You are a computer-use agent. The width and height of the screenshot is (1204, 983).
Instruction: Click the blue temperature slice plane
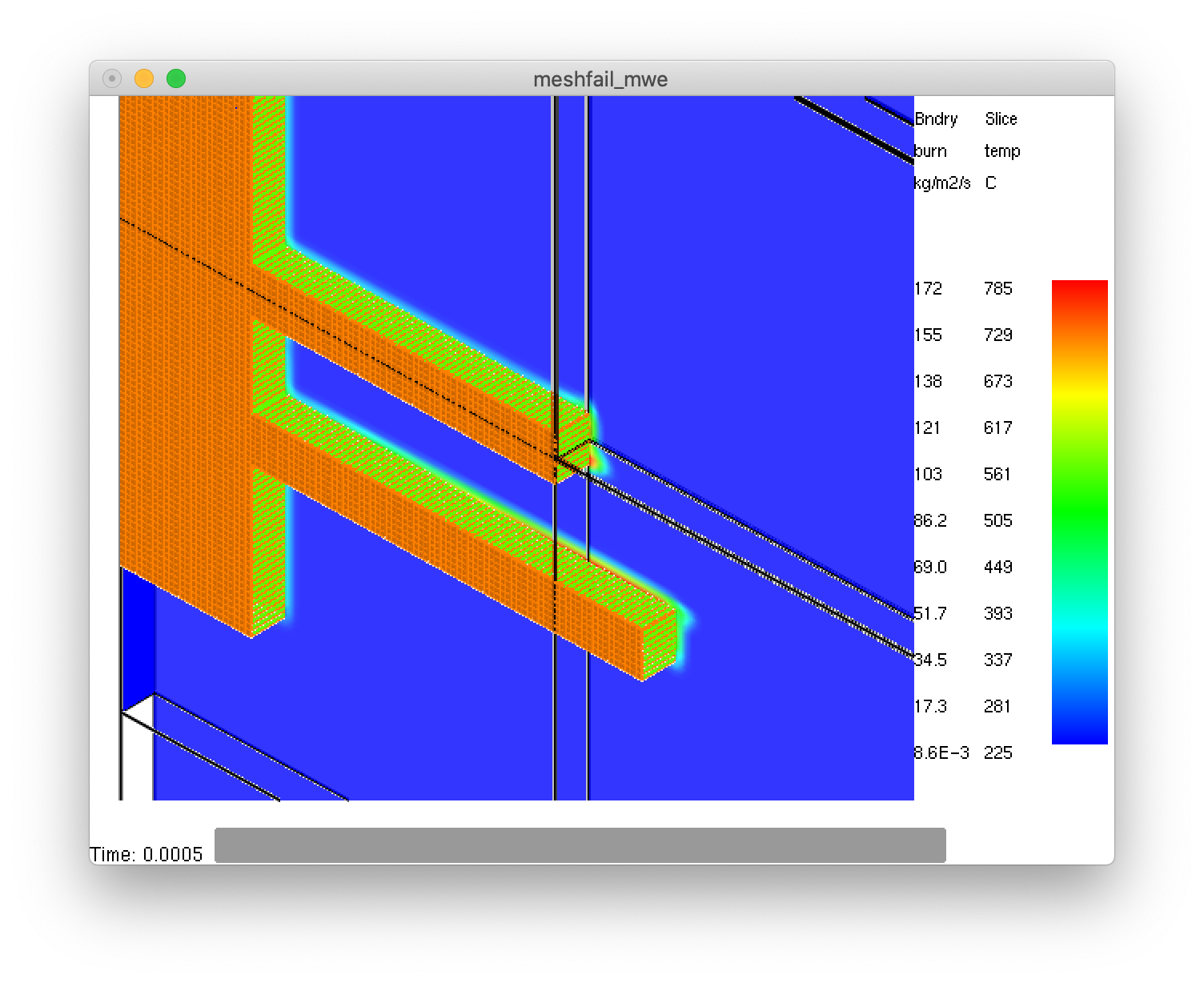[761, 240]
